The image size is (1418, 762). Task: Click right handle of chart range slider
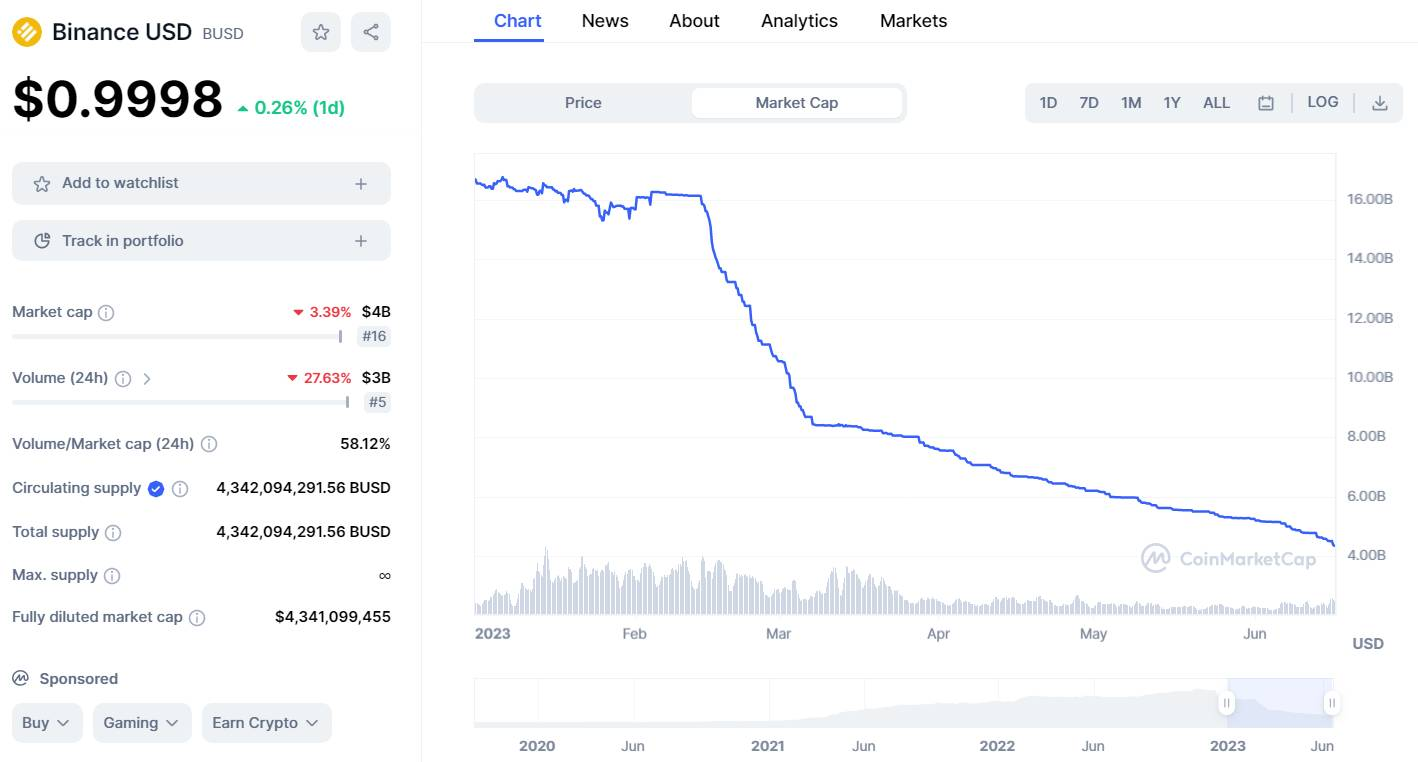(1331, 704)
